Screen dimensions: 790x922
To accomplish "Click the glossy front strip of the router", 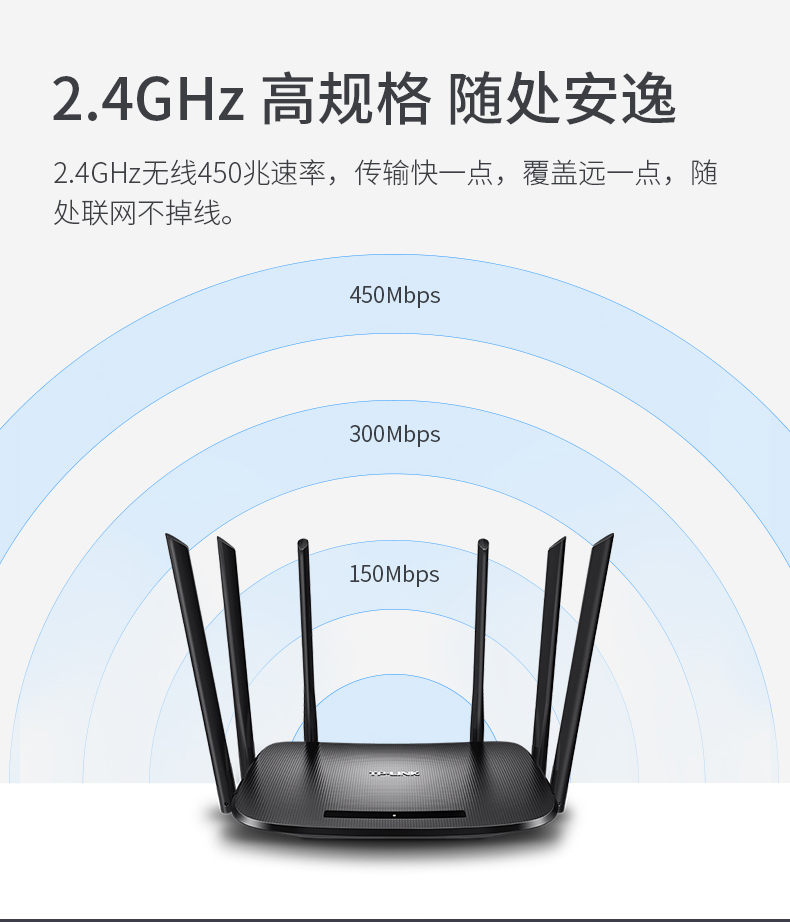I will point(394,814).
